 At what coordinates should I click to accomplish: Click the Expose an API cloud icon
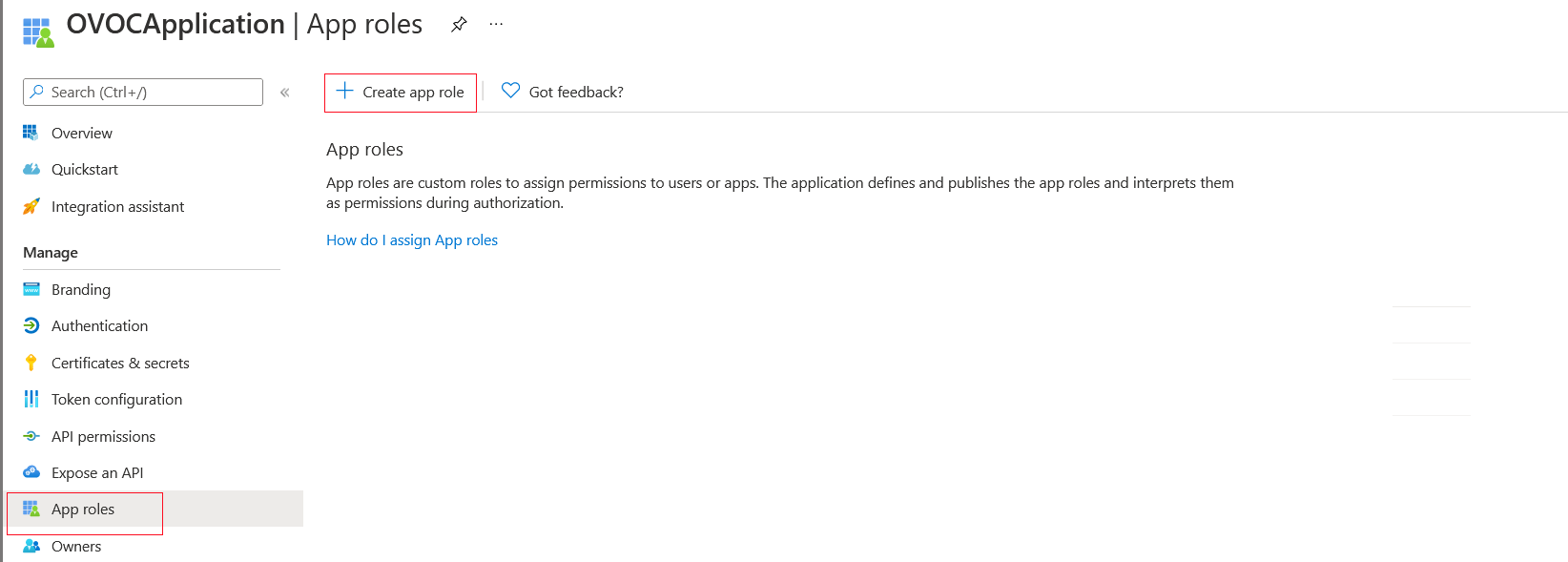31,472
